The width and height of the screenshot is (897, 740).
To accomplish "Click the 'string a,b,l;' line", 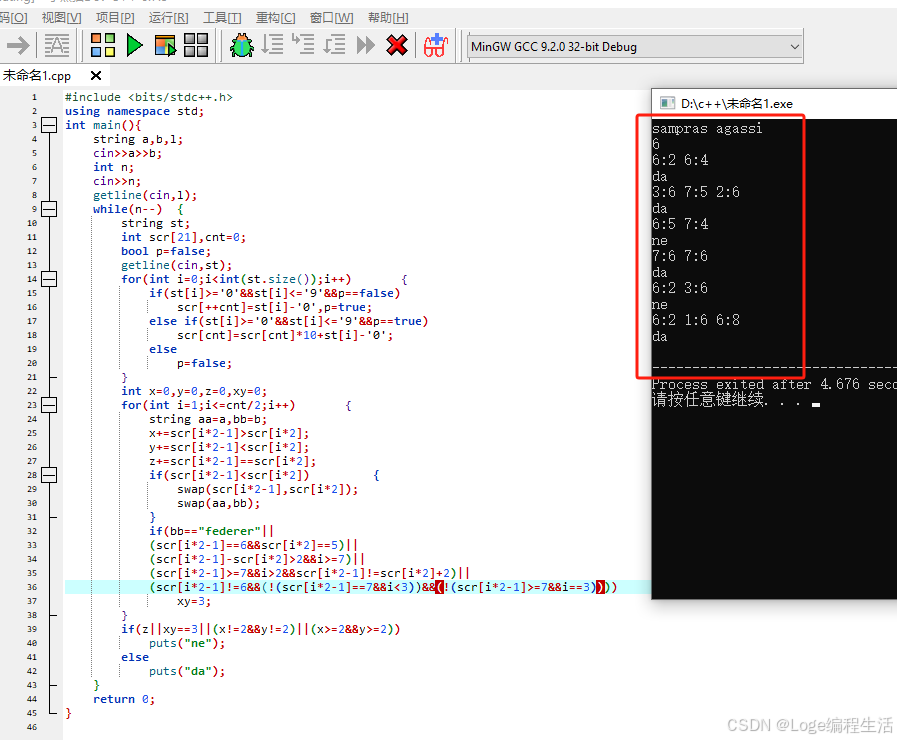I will point(138,140).
